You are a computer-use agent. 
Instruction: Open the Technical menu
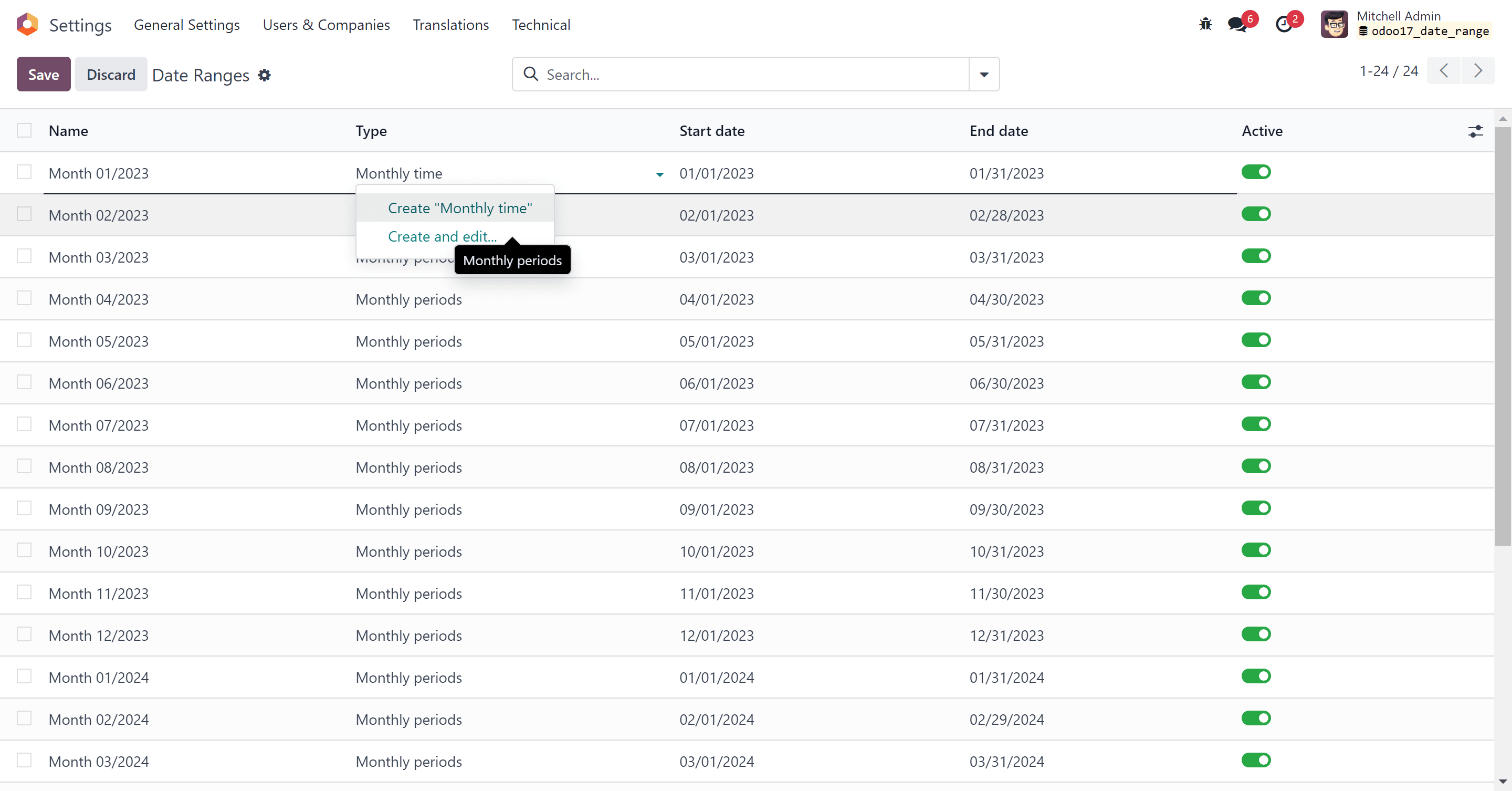point(541,25)
